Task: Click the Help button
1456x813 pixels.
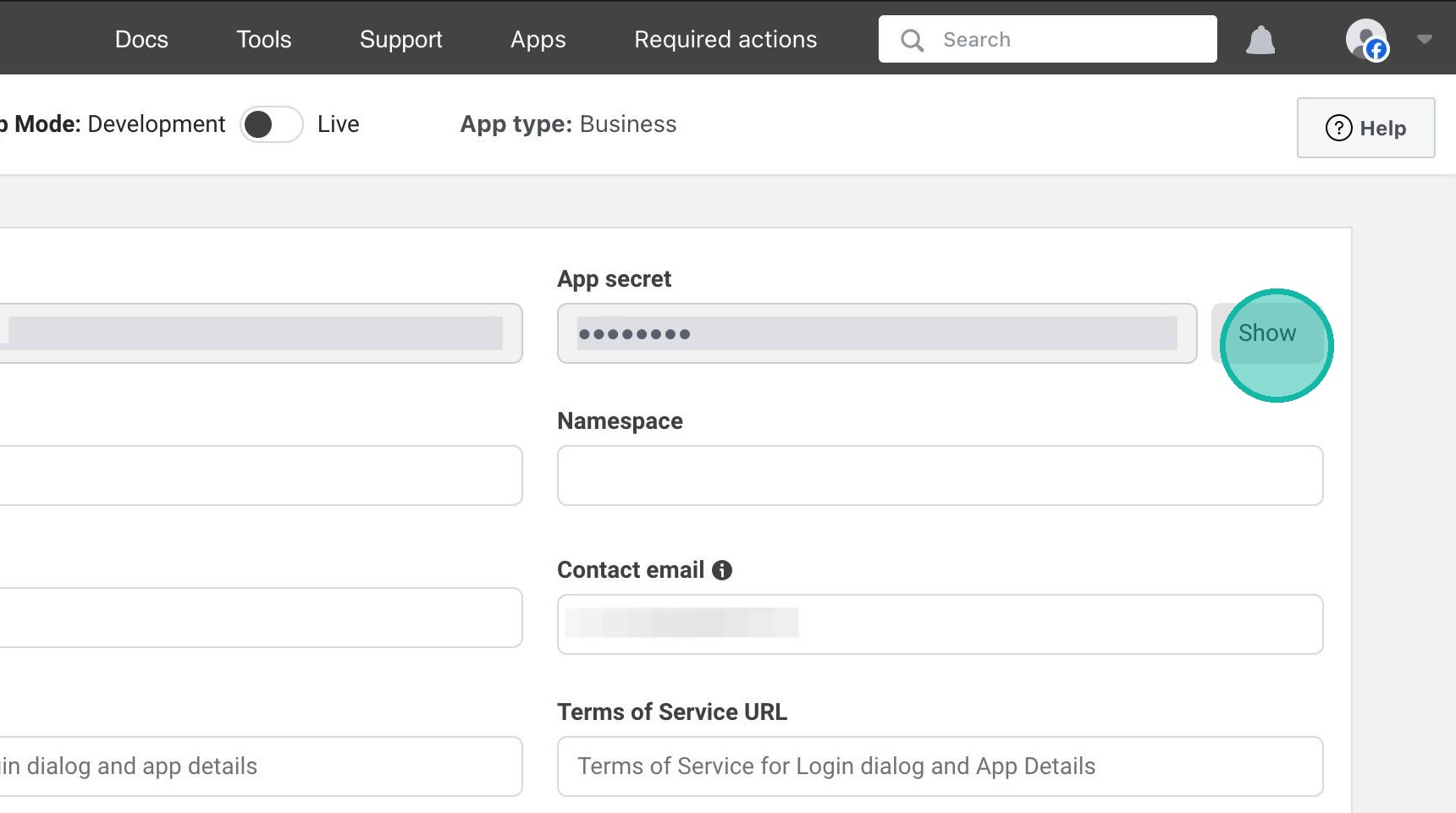Action: (1365, 128)
